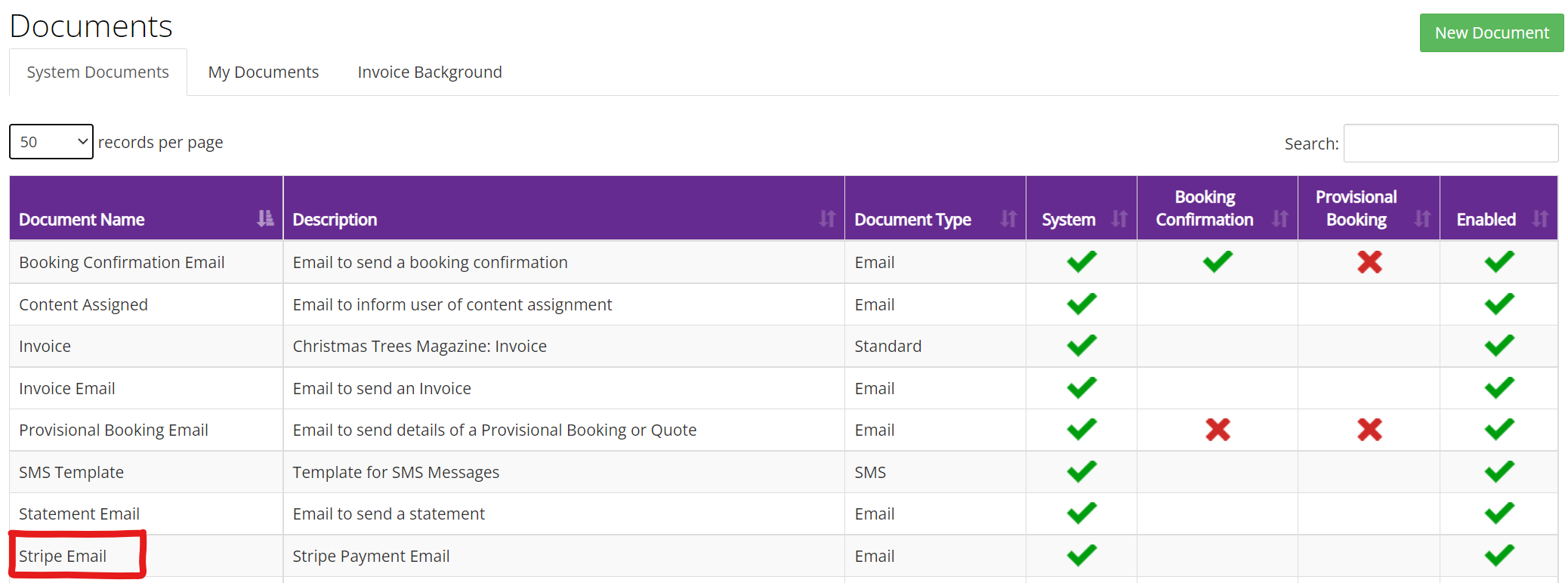
Task: Sort by System column icon
Action: pos(1119,219)
